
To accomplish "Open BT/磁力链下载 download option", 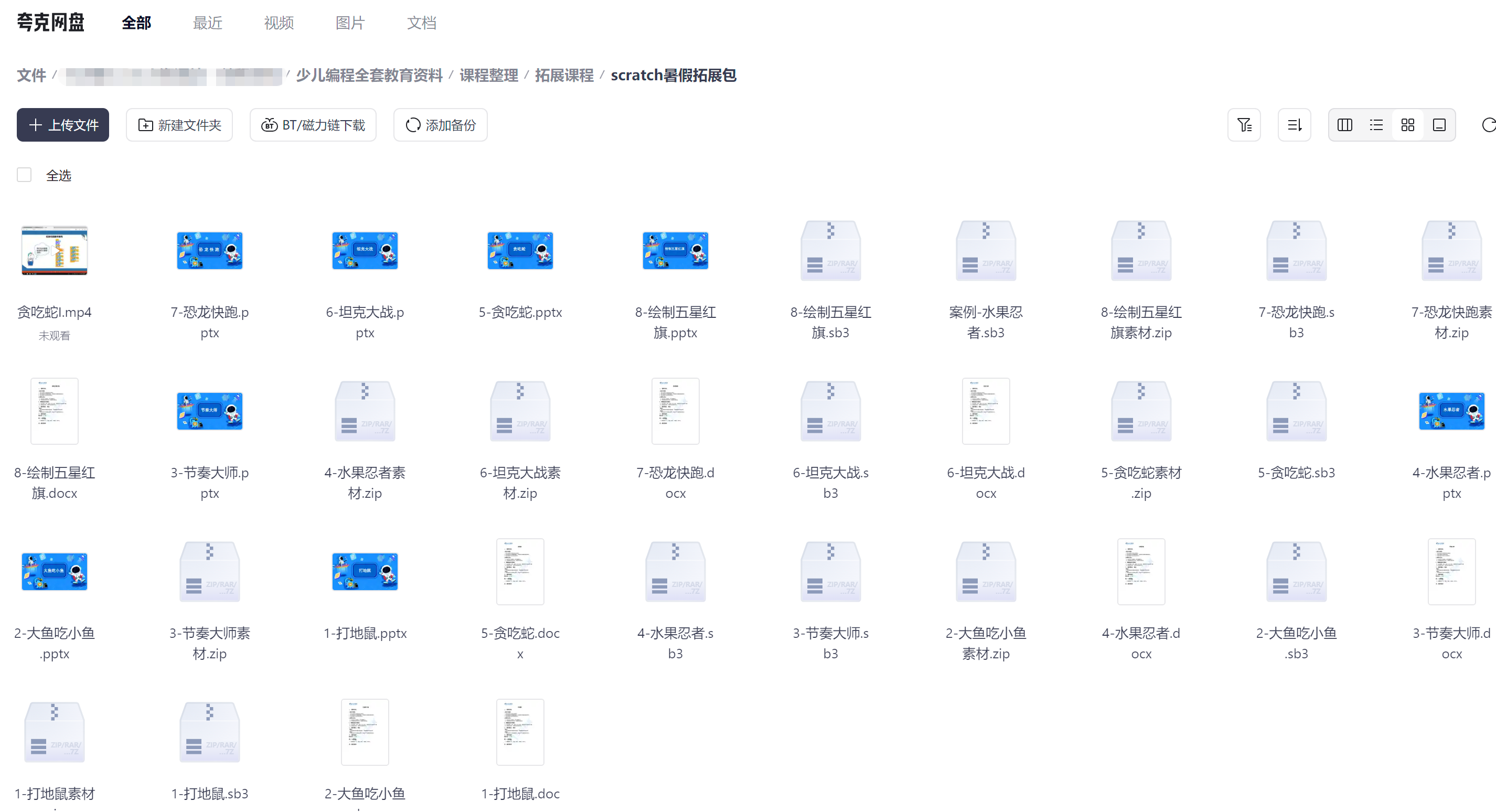I will pyautogui.click(x=313, y=125).
